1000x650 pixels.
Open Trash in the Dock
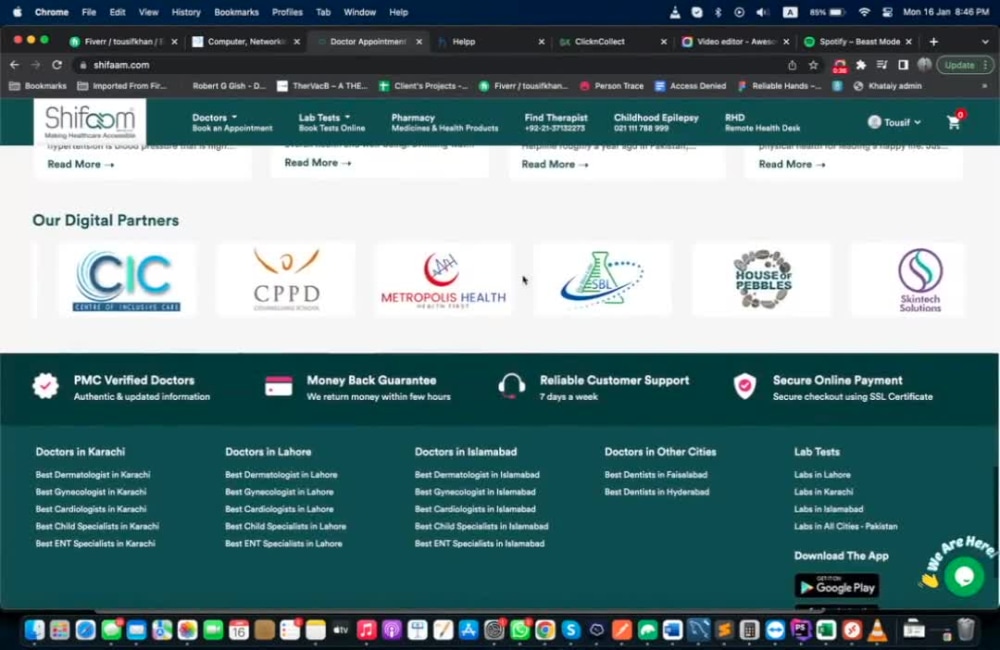[x=966, y=630]
